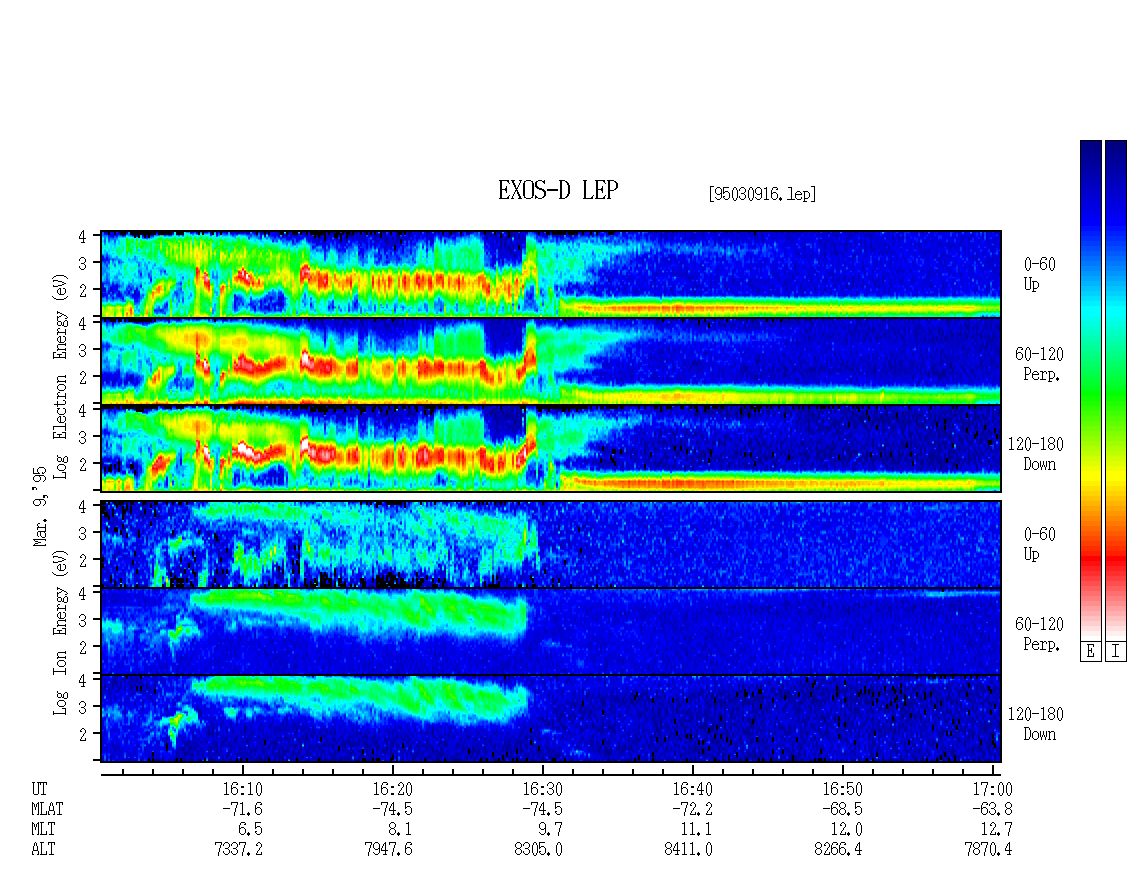Select the [95030916.lep] file name label
The height and width of the screenshot is (875, 1130).
762,194
